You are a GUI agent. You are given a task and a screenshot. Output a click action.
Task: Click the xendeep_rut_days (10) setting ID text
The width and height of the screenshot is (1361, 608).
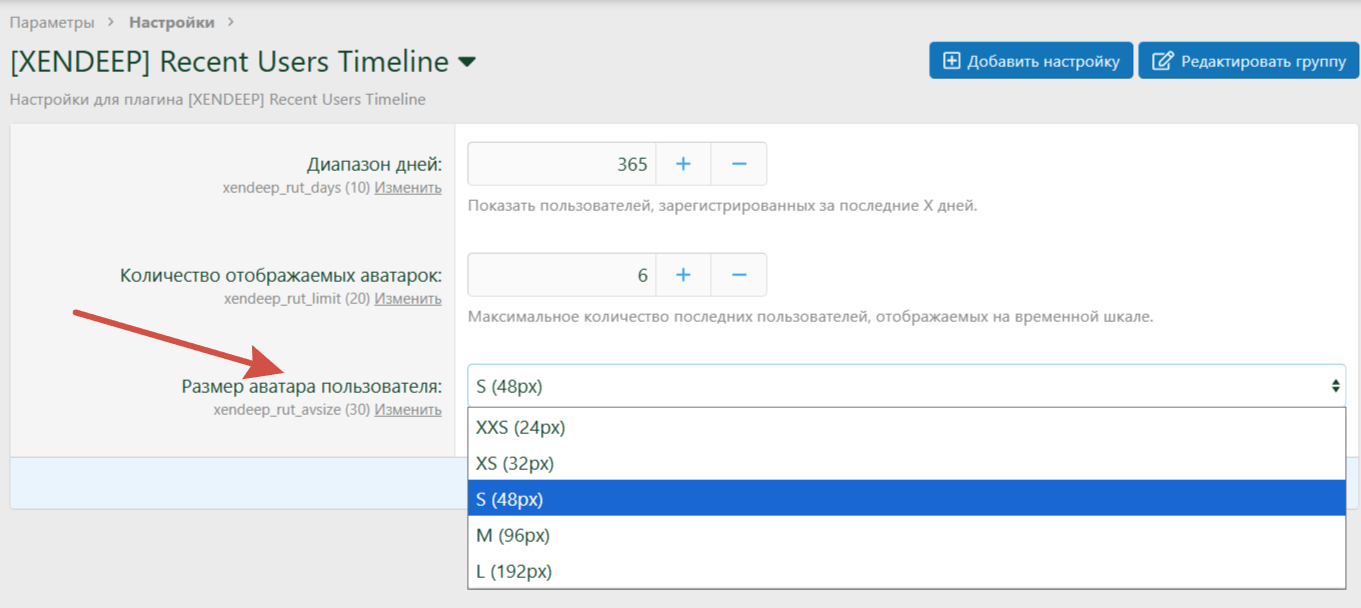click(297, 187)
